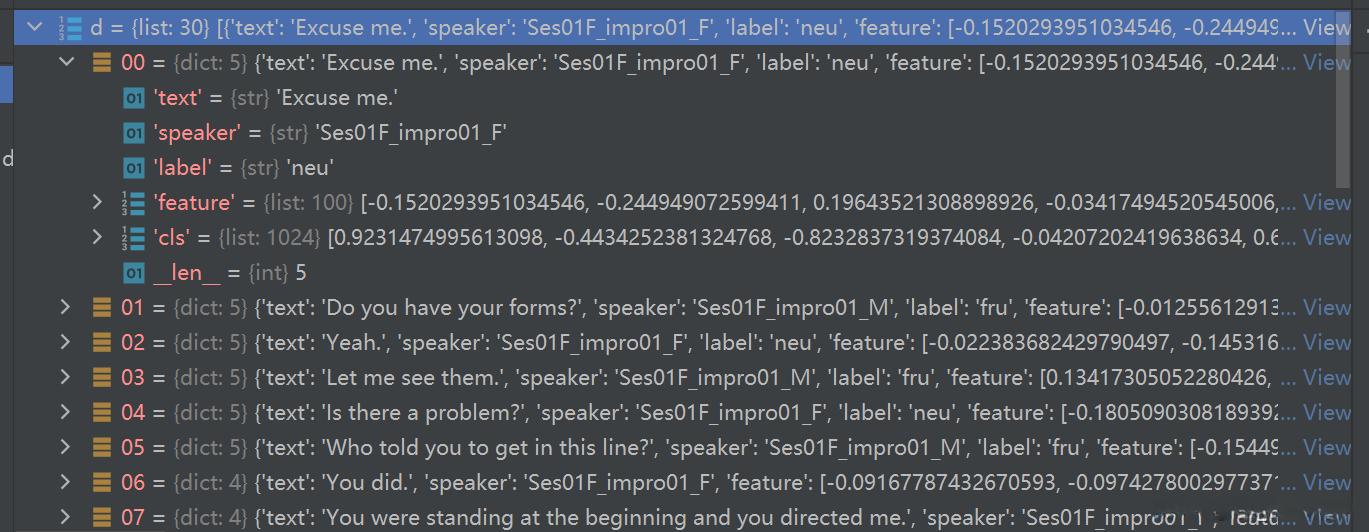Click the string type icon beside 'text'
The width and height of the screenshot is (1369, 532).
(133, 98)
